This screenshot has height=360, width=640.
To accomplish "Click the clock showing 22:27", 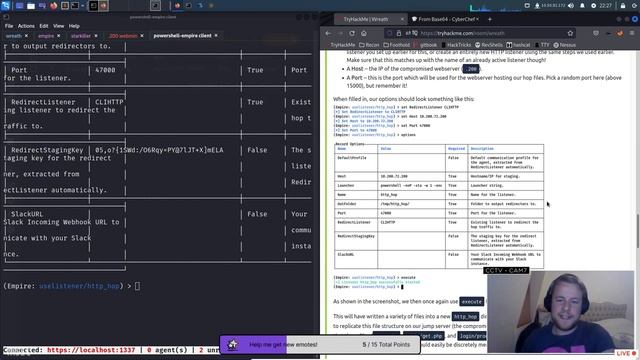I will click(605, 6).
